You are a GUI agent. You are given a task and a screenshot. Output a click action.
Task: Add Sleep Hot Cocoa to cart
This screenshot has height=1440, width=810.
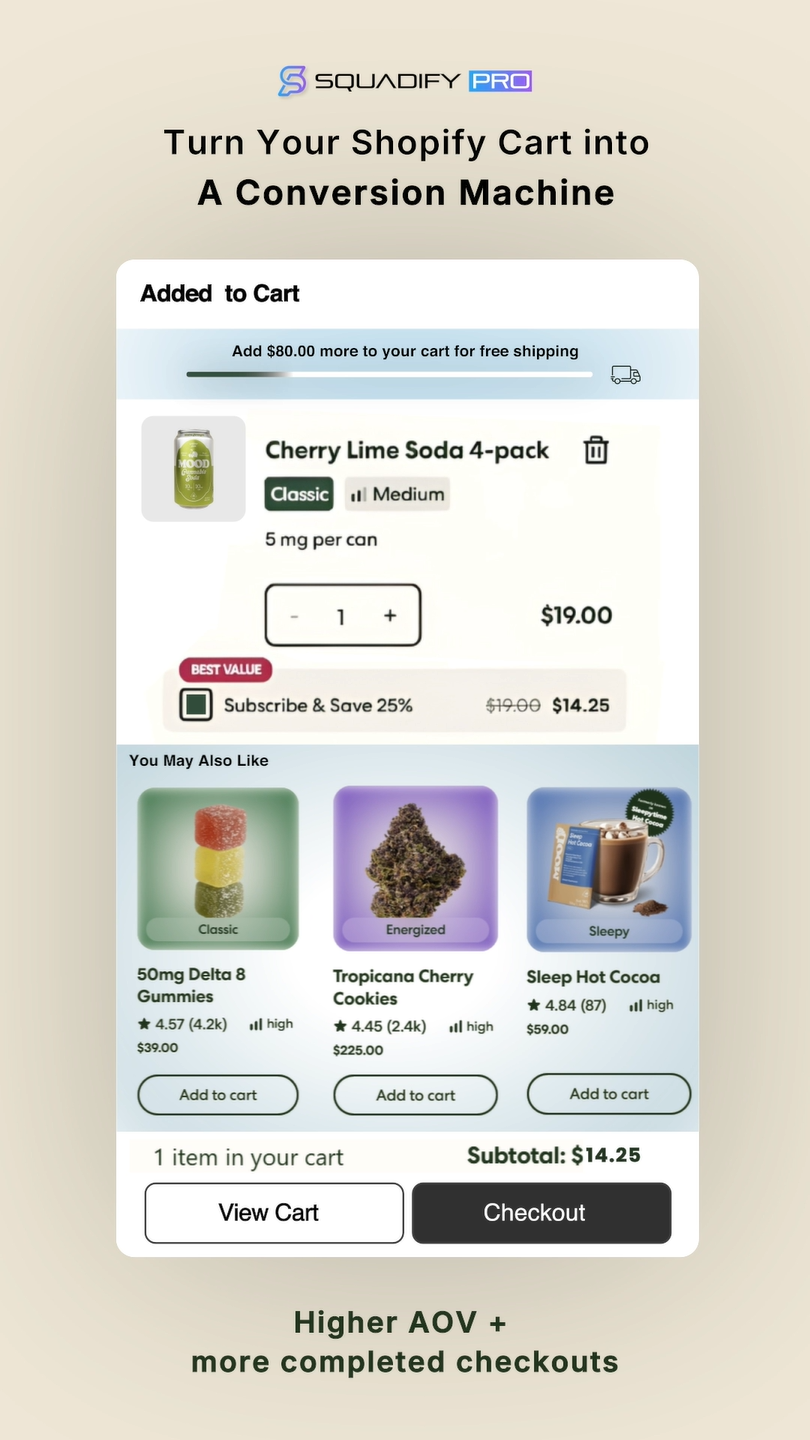(609, 1094)
